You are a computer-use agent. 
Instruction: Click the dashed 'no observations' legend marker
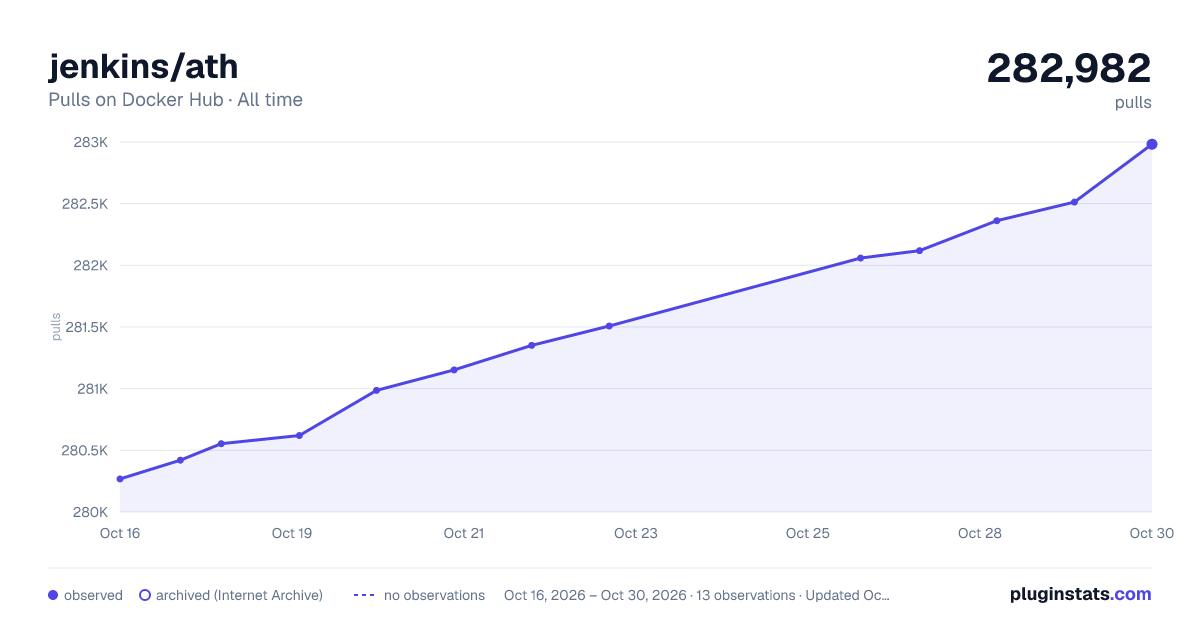364,595
